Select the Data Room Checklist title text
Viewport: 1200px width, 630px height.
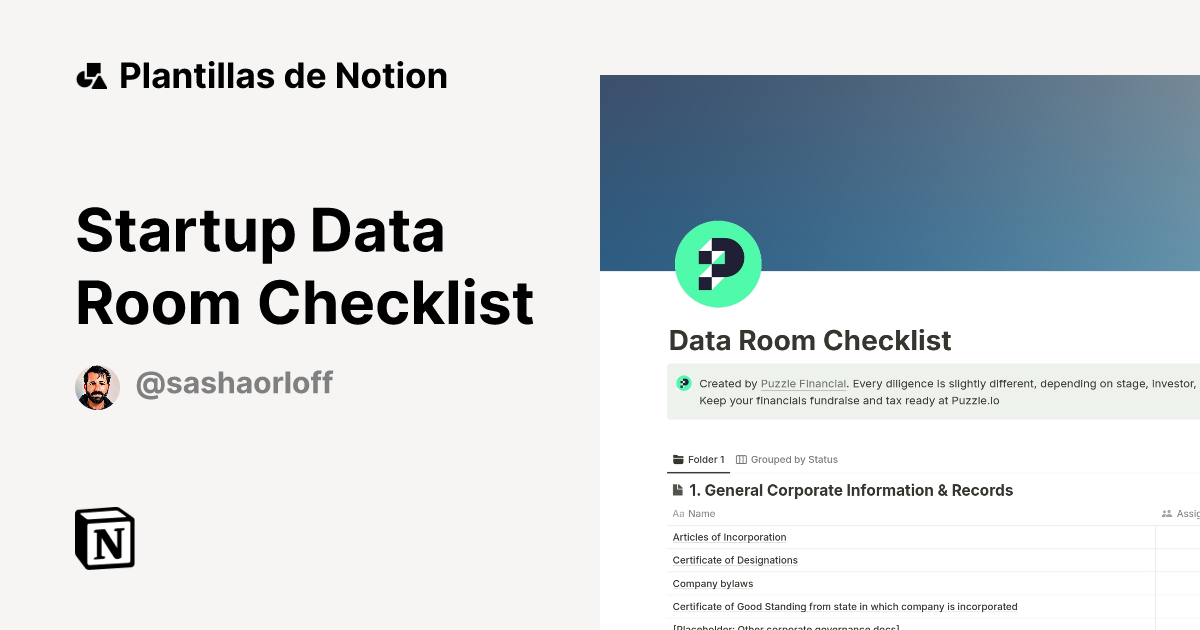[810, 341]
